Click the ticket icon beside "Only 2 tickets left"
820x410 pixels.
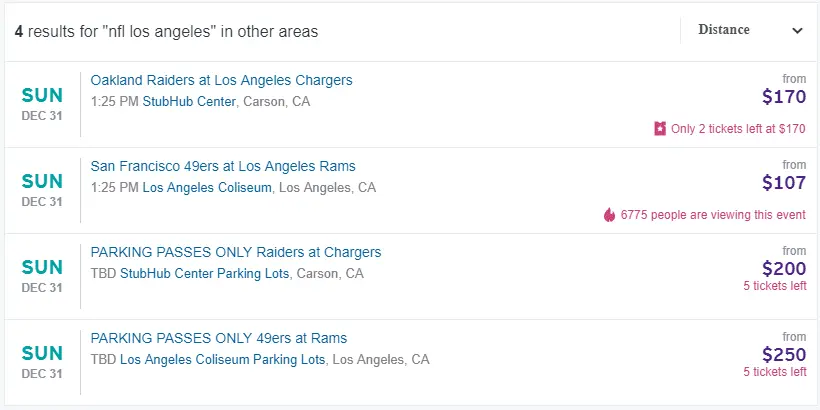(x=660, y=129)
